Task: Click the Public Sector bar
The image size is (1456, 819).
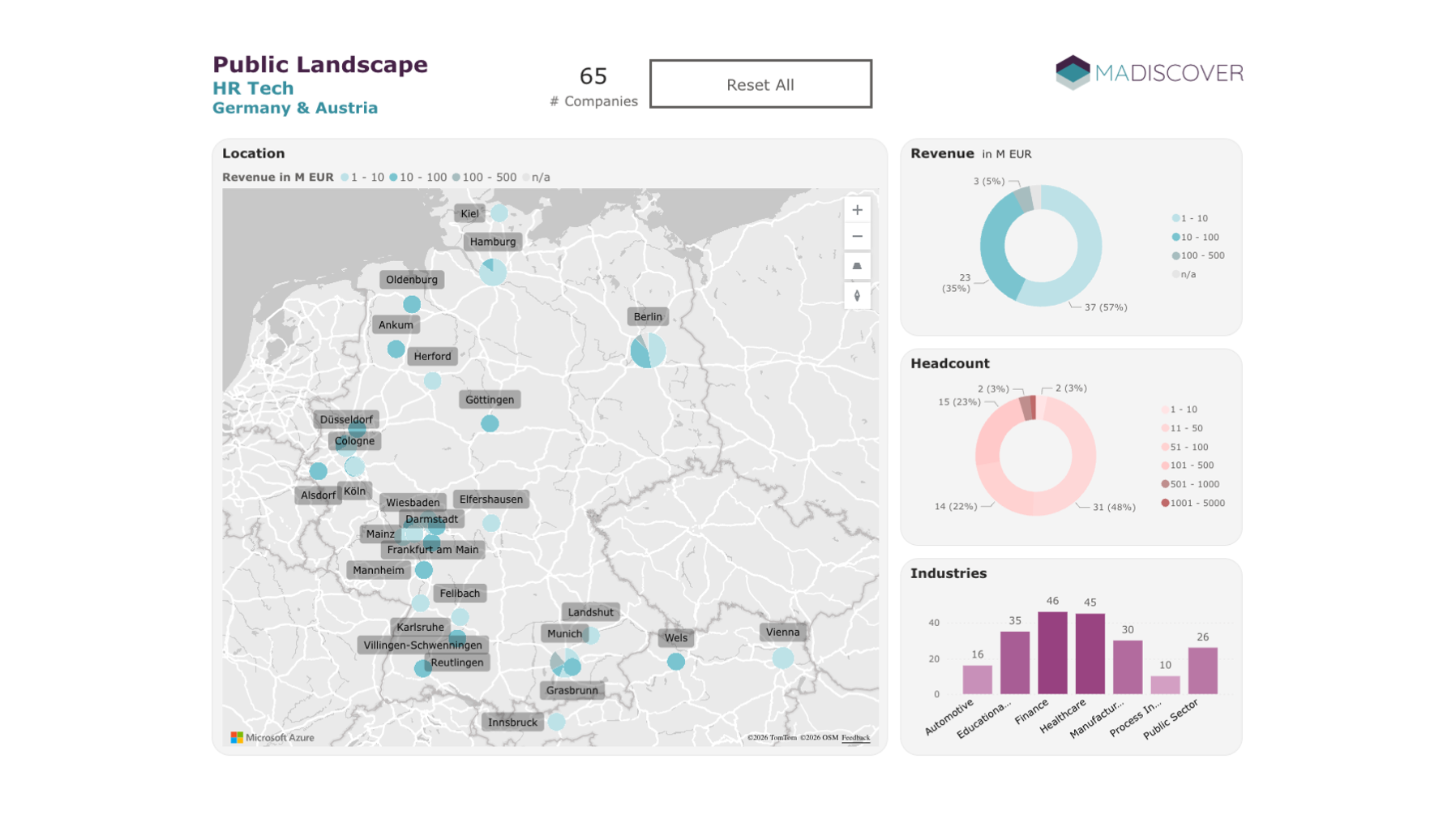Action: 1202,671
